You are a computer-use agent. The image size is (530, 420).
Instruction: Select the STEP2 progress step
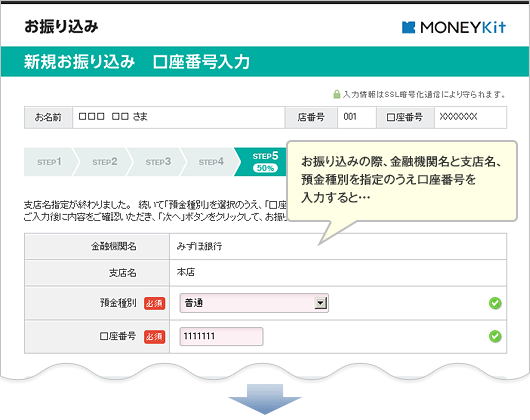tap(104, 162)
